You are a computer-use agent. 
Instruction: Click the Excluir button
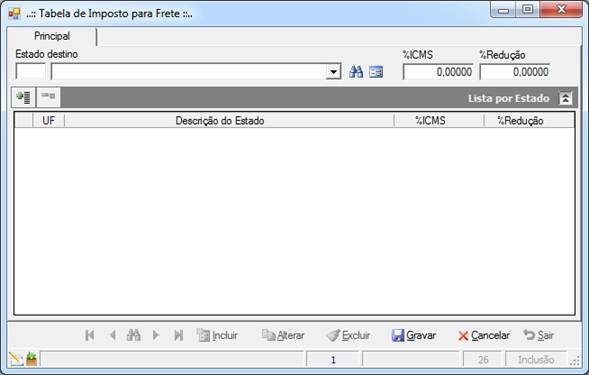[348, 335]
